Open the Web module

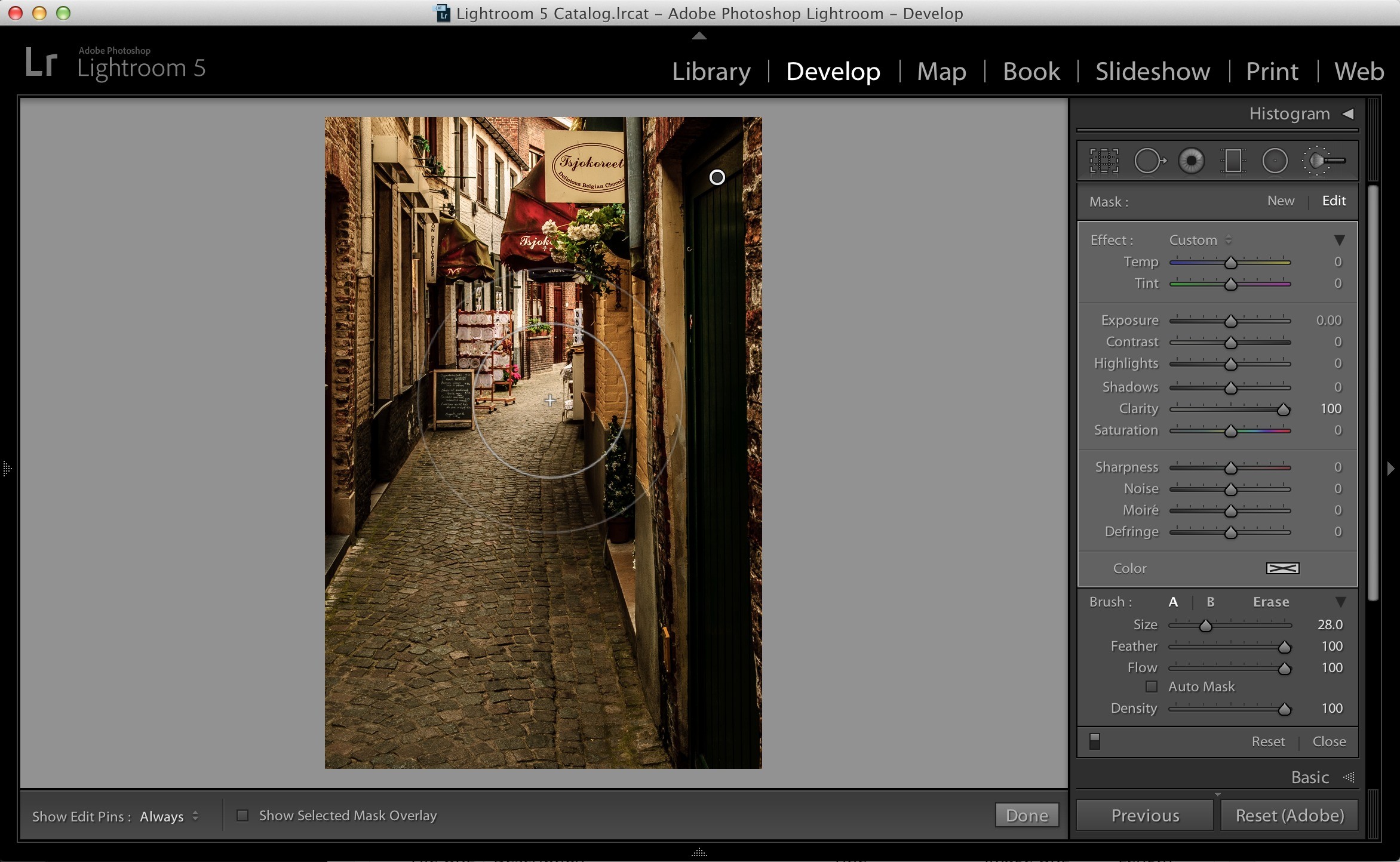(1359, 72)
